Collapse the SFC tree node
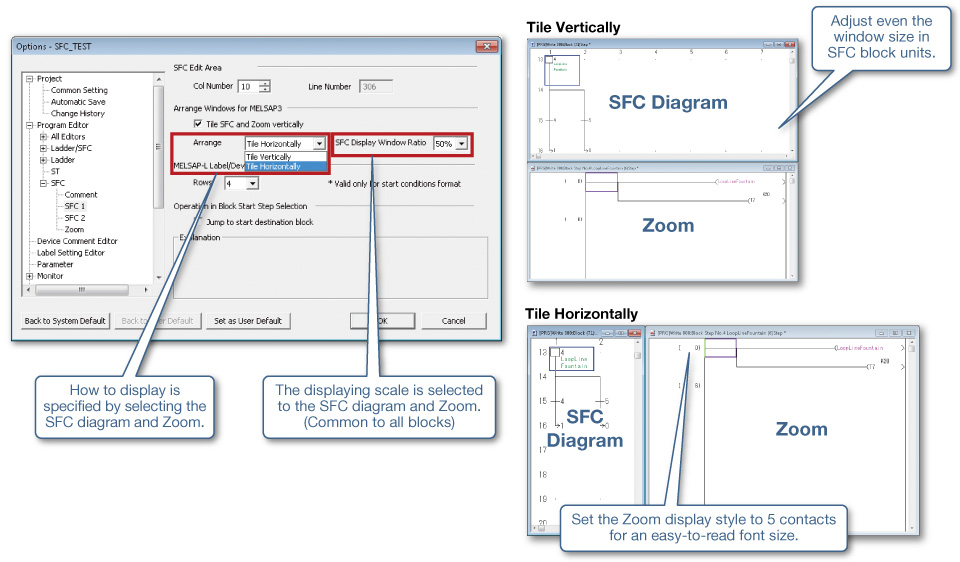This screenshot has width=960, height=562. pos(43,184)
